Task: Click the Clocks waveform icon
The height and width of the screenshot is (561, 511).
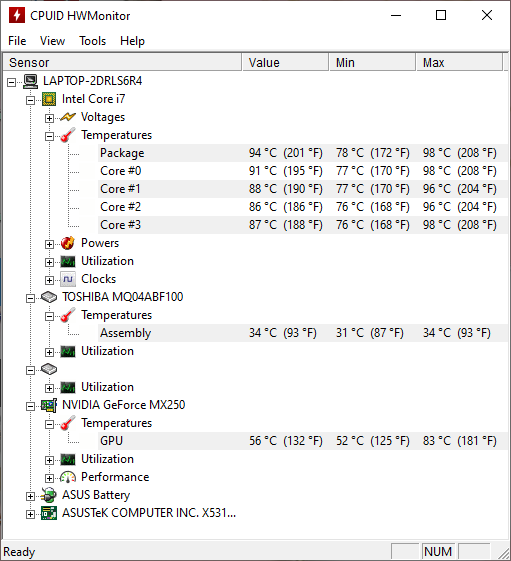Action: coord(68,279)
